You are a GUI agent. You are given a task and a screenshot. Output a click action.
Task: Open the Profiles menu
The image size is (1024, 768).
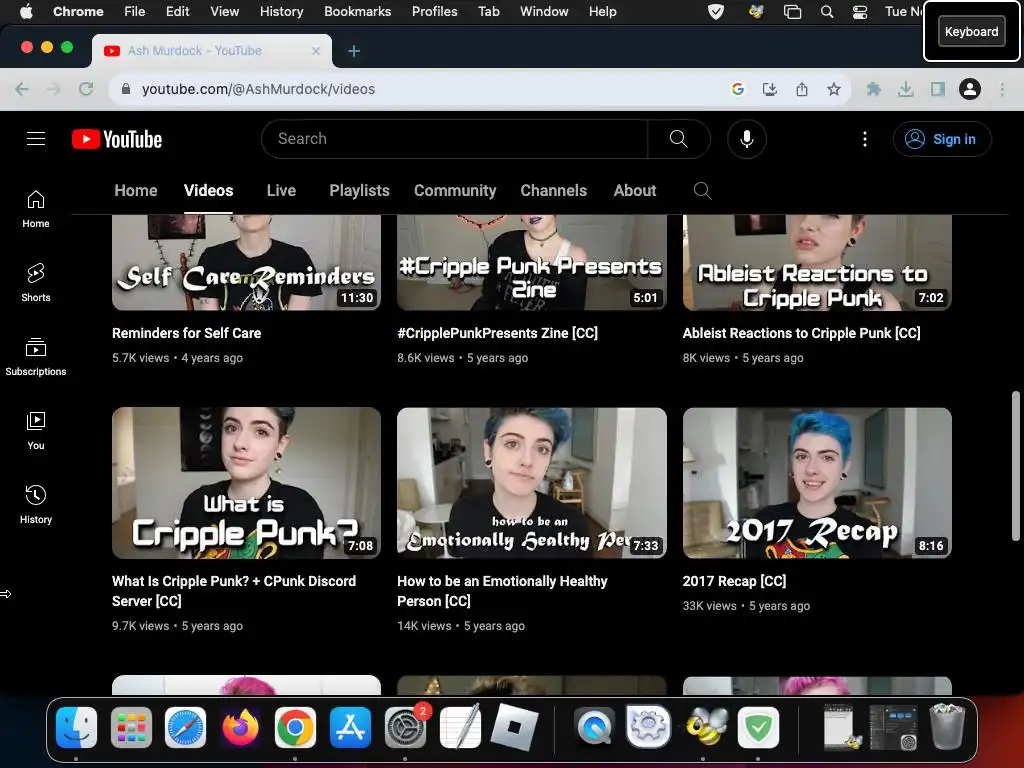434,11
